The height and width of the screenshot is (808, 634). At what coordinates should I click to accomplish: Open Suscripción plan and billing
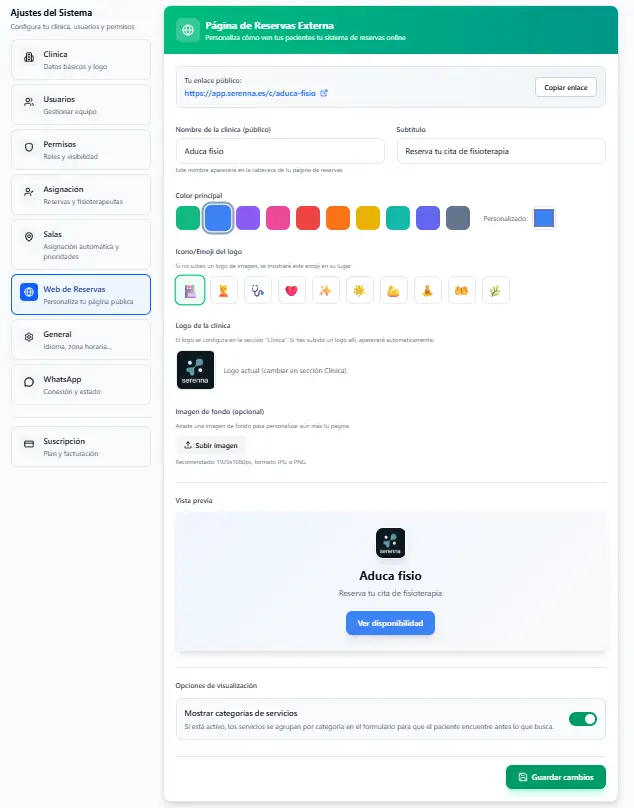coord(81,446)
